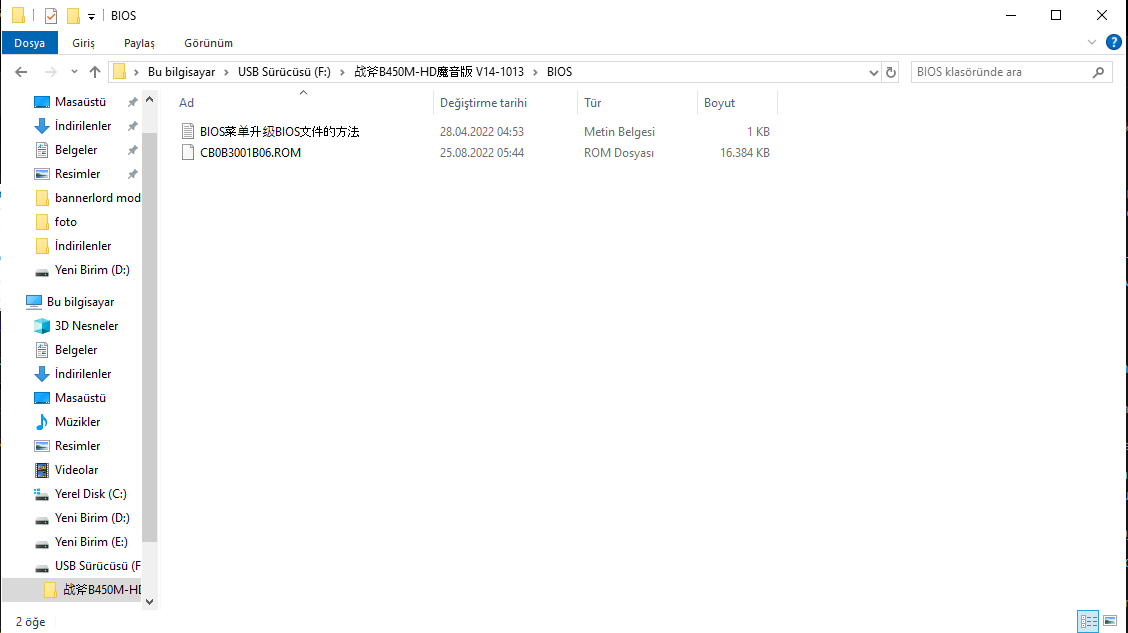Click the text document file icon
This screenshot has width=1128, height=633.
coord(188,132)
